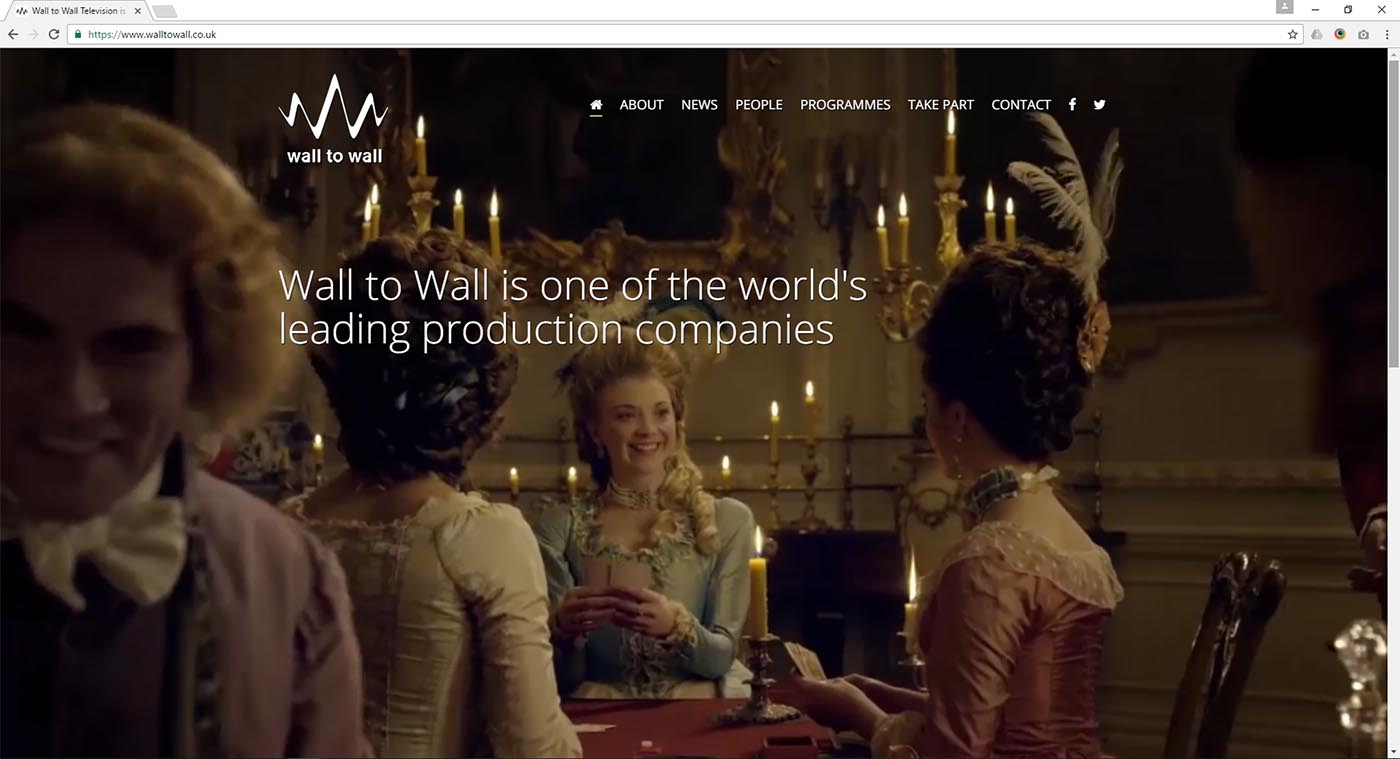Click the Wall to Wall logo
The width and height of the screenshot is (1400, 759).
[333, 119]
